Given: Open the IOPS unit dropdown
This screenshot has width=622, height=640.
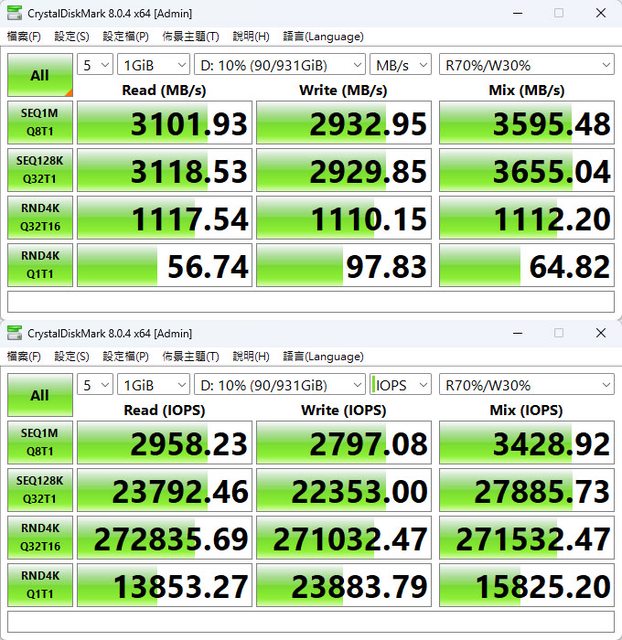Looking at the screenshot, I should (x=400, y=385).
